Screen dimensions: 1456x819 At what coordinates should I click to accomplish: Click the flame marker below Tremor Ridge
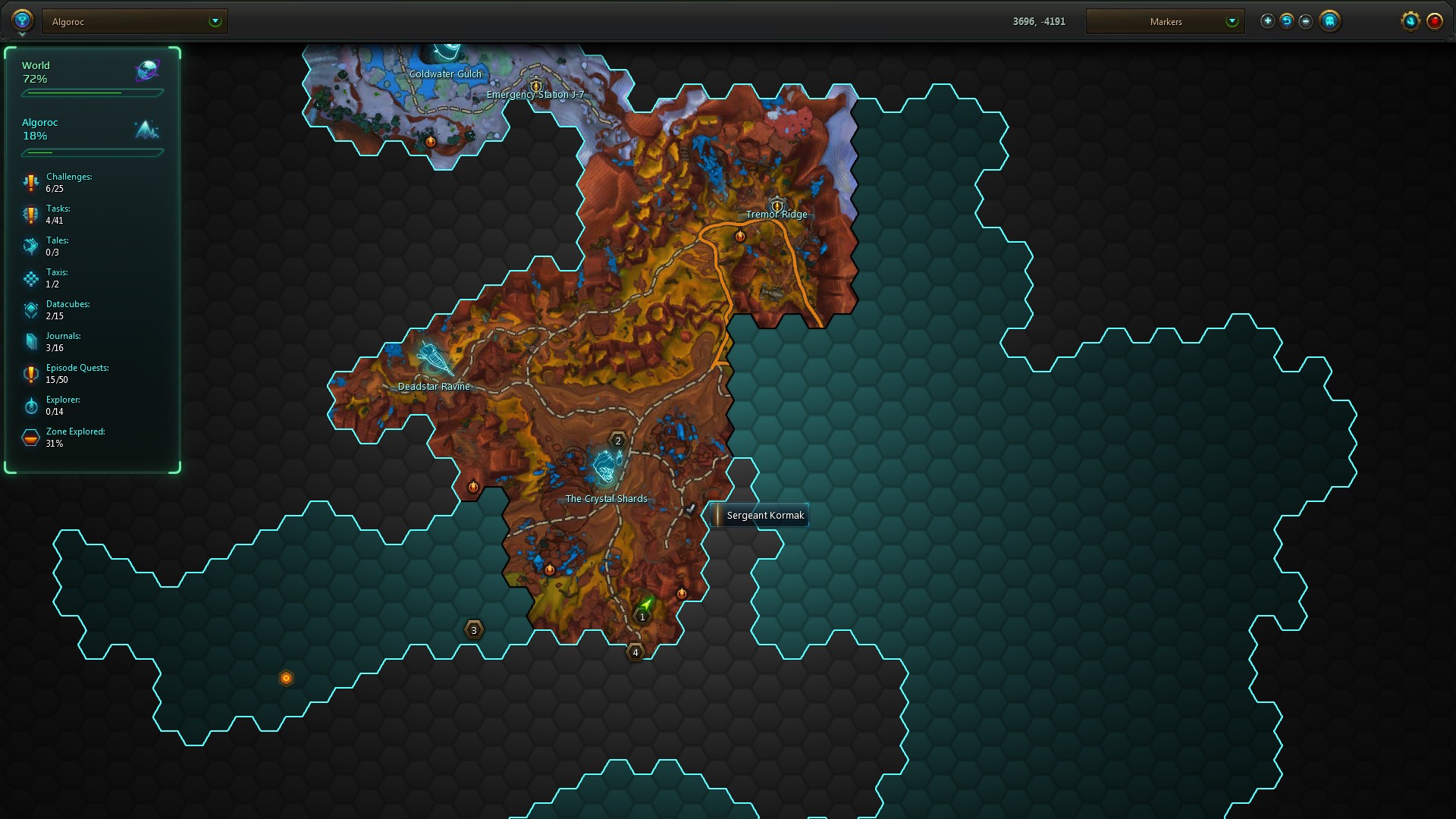[740, 236]
